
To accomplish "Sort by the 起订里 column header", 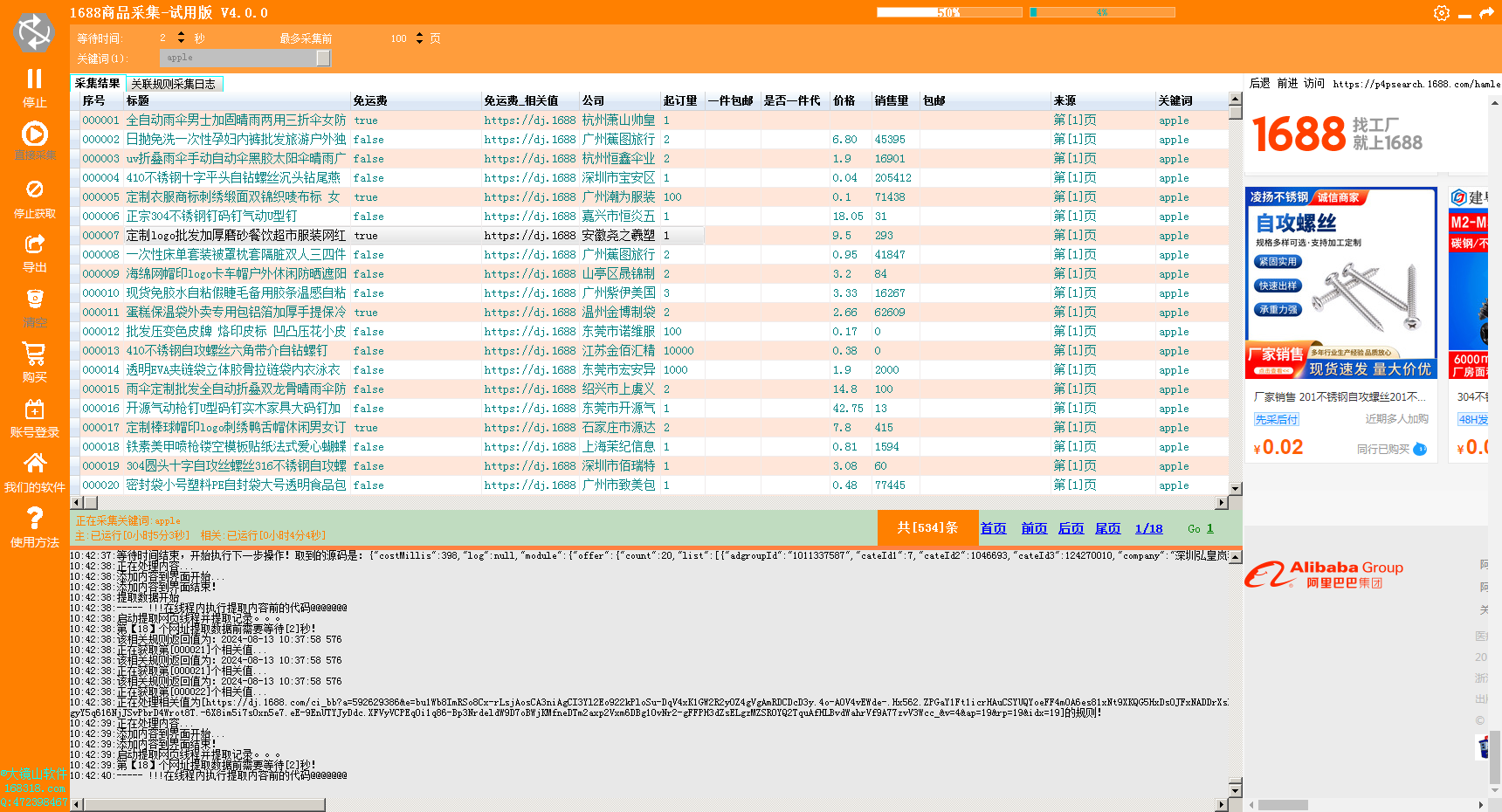I will point(683,101).
